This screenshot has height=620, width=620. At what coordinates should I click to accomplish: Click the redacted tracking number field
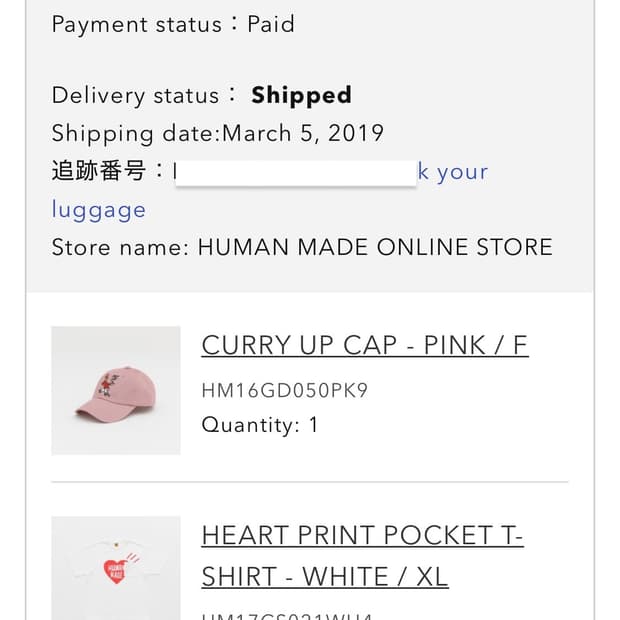point(294,172)
